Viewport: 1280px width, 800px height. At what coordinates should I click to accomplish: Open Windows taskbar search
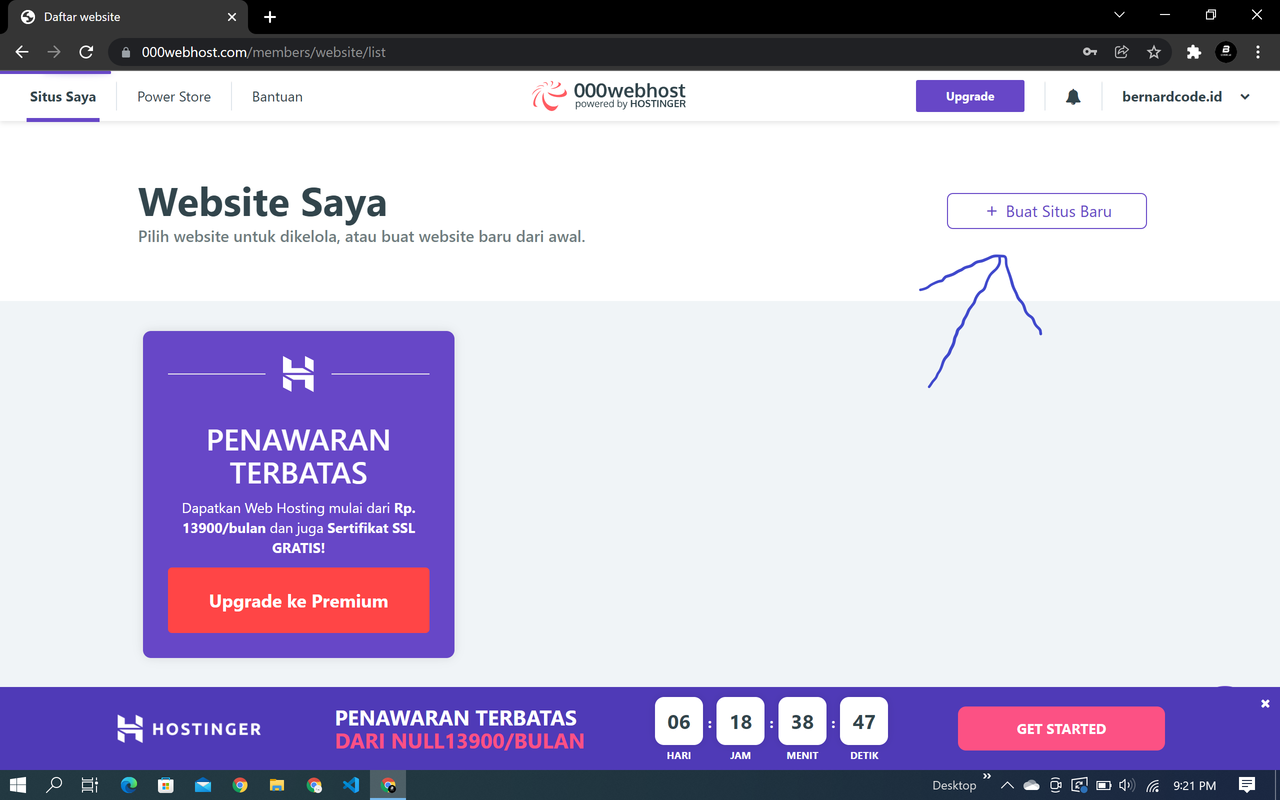pos(54,785)
